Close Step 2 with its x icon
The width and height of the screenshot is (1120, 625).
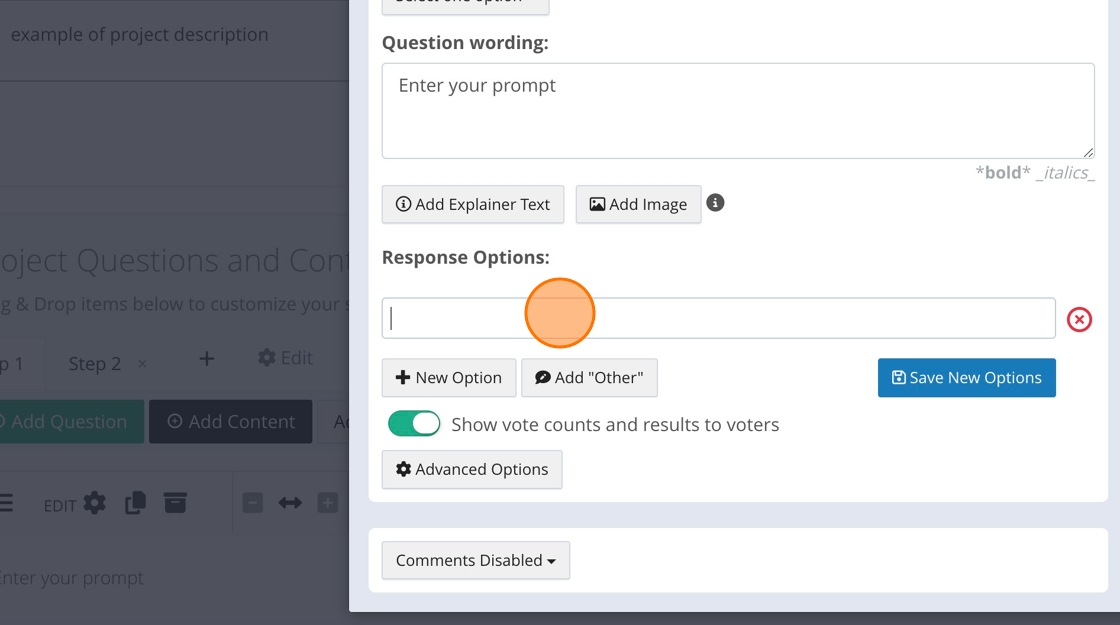(x=142, y=364)
